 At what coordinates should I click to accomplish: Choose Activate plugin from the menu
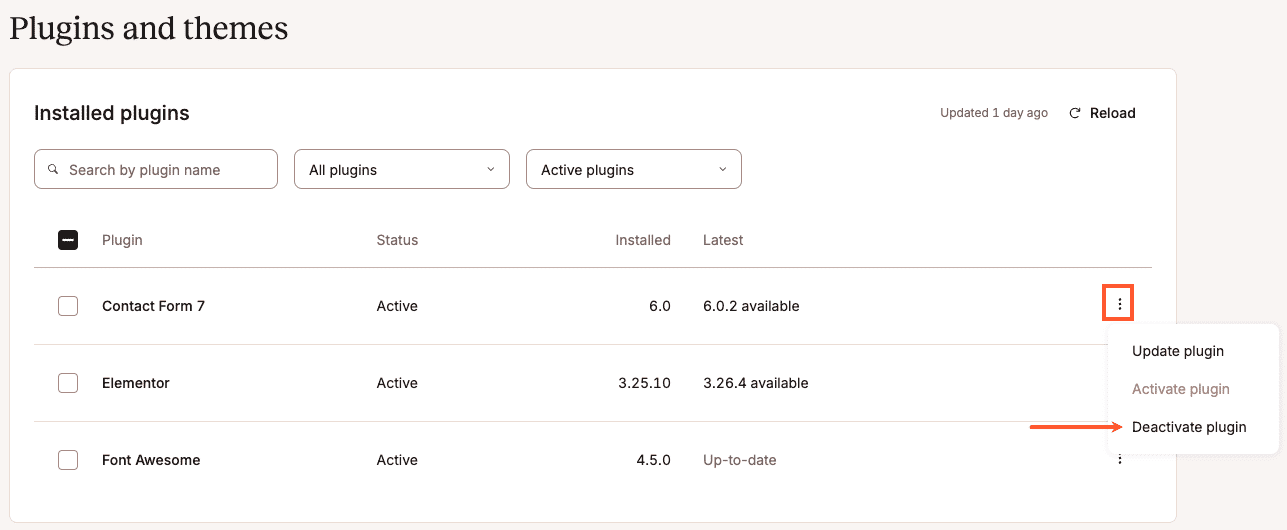(x=1181, y=389)
